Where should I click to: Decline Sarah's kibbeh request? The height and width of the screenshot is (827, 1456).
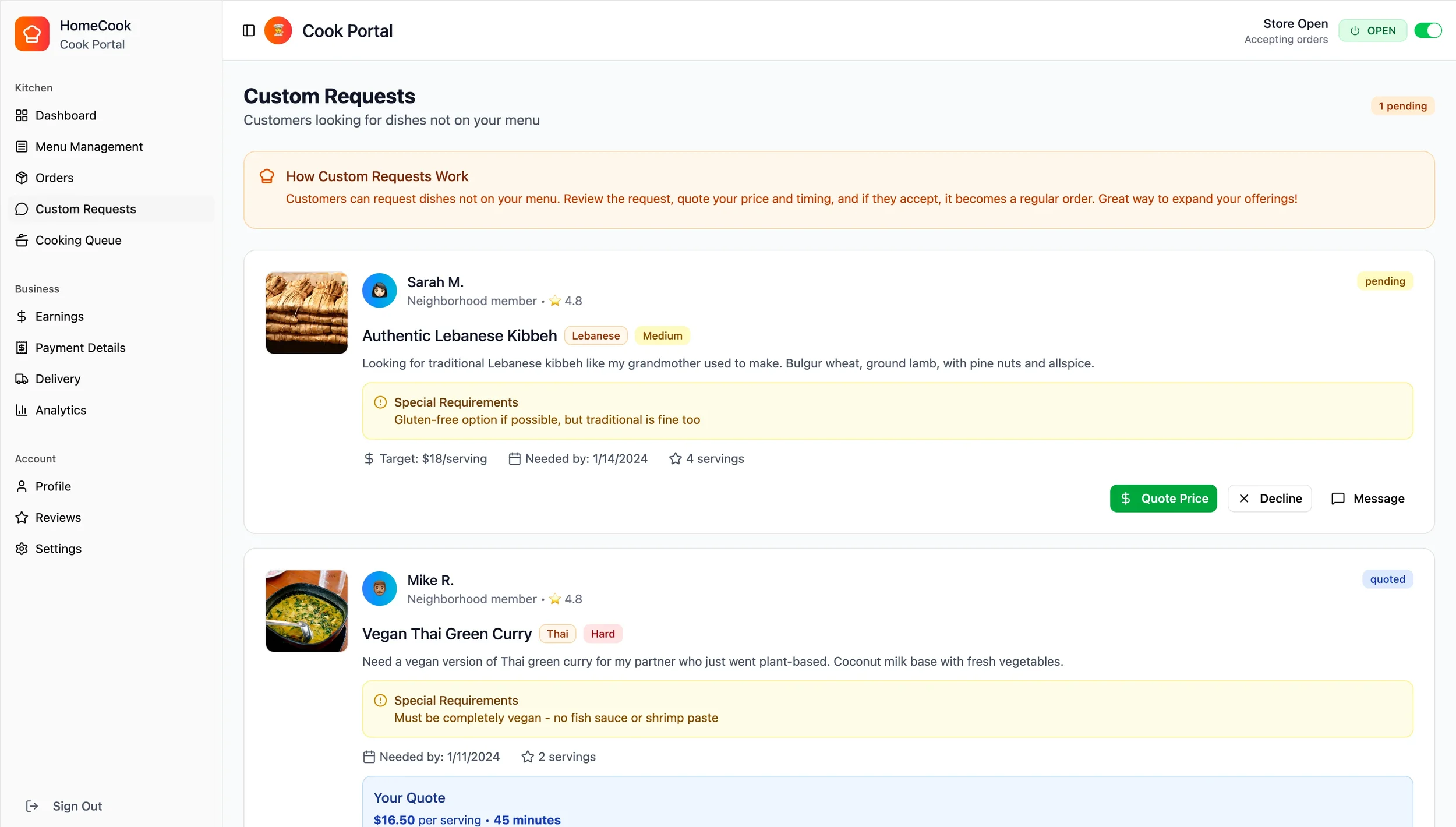click(1269, 499)
